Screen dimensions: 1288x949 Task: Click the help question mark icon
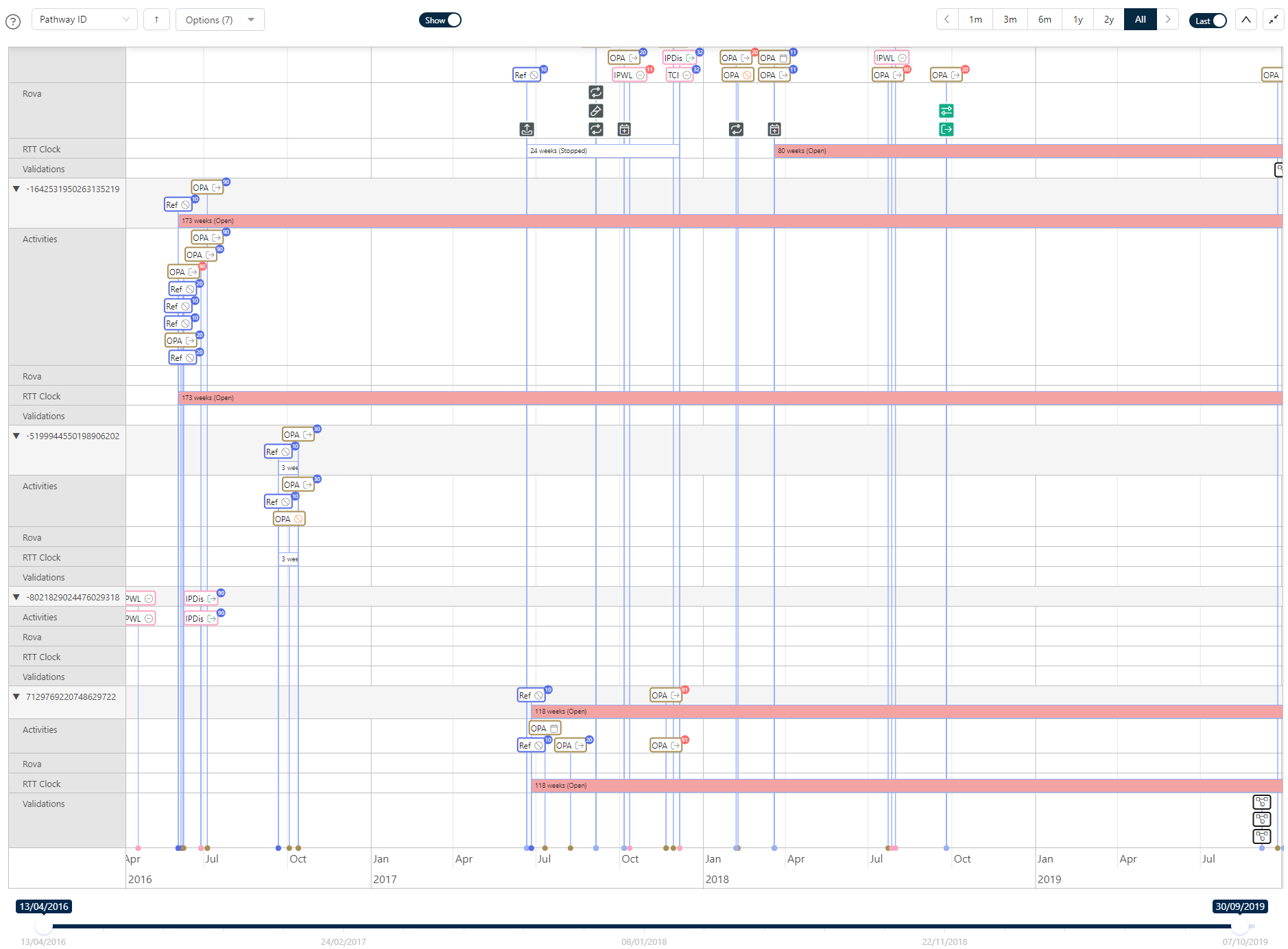(x=13, y=21)
